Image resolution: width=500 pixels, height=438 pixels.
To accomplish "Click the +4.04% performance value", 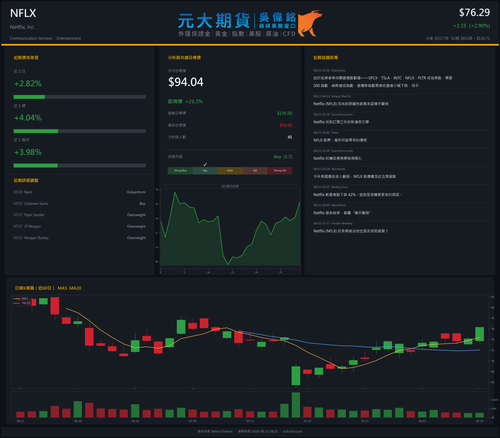I will pos(28,118).
